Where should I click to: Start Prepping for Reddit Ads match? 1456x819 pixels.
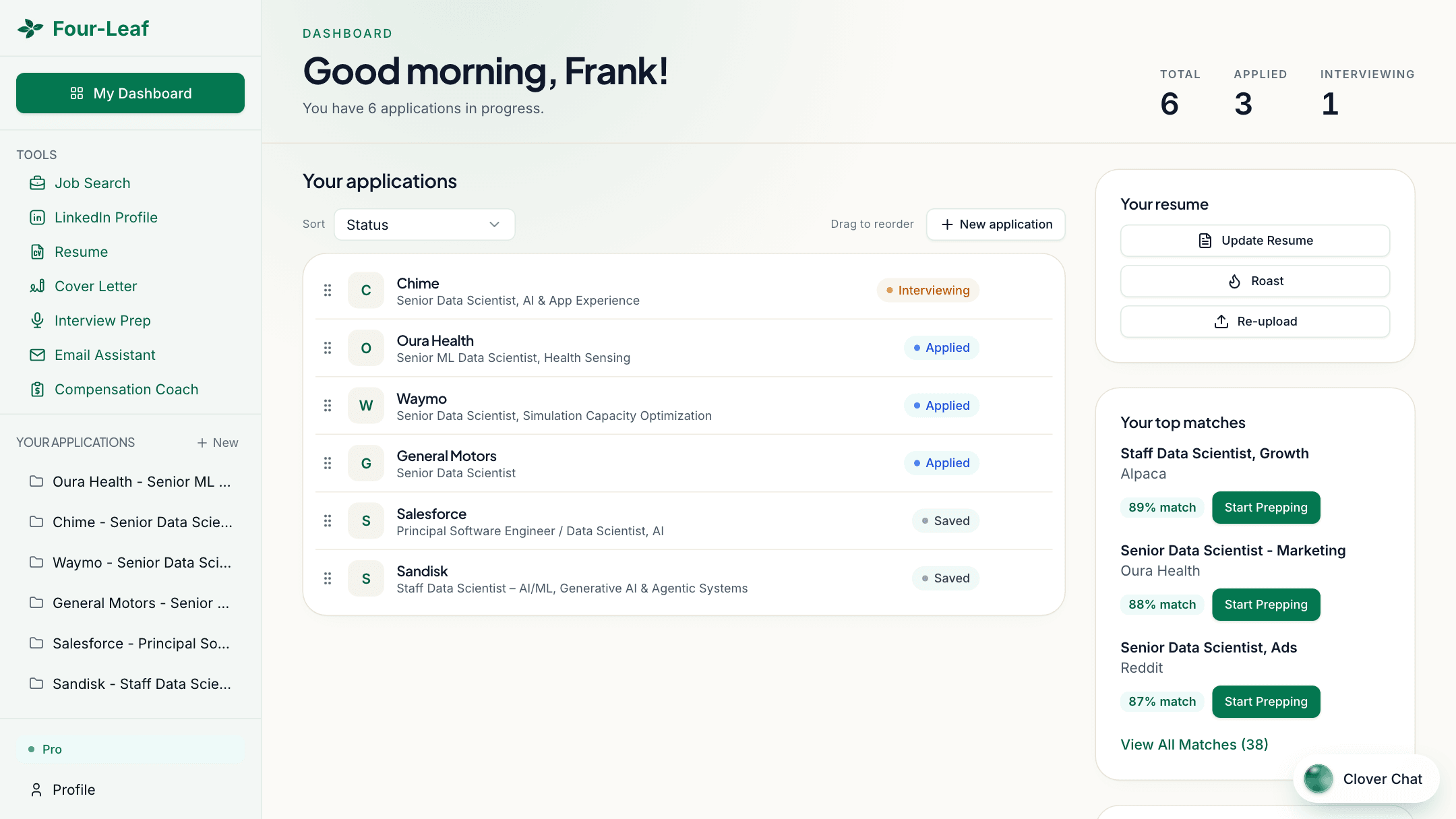coord(1266,702)
